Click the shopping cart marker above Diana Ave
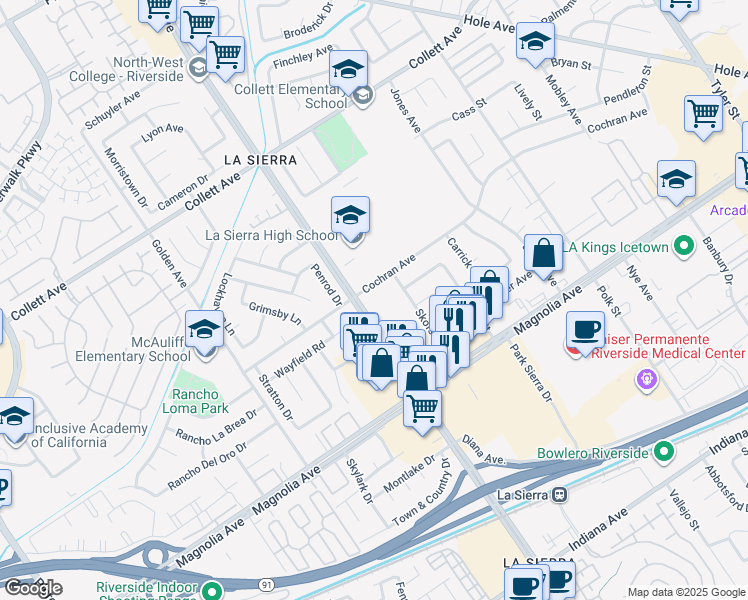The height and width of the screenshot is (600, 748). coord(422,409)
